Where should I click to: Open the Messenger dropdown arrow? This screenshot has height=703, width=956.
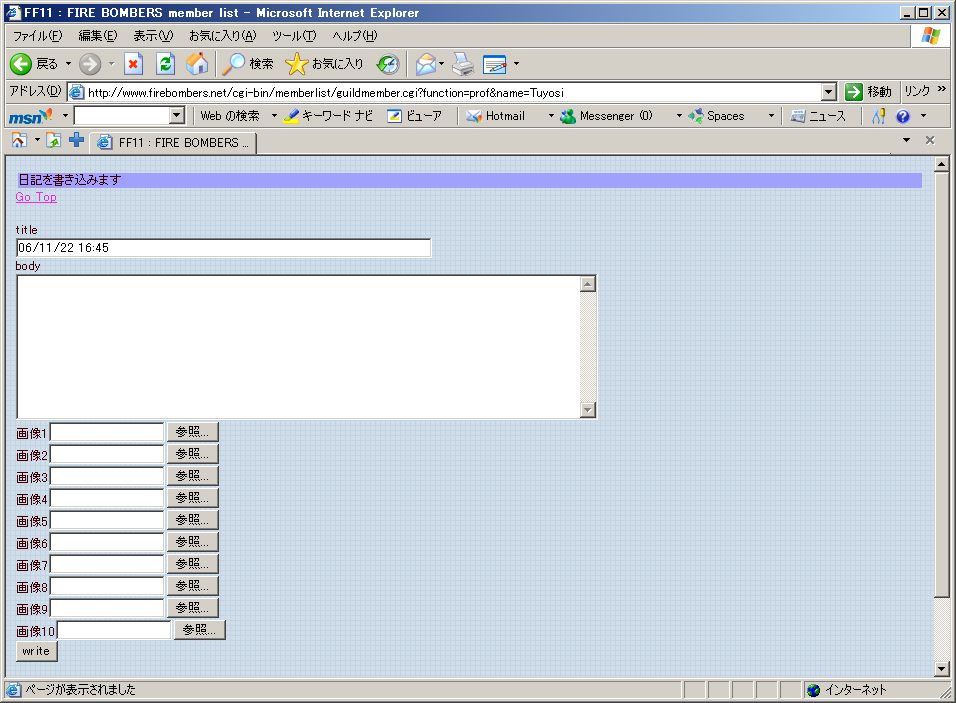click(x=679, y=116)
